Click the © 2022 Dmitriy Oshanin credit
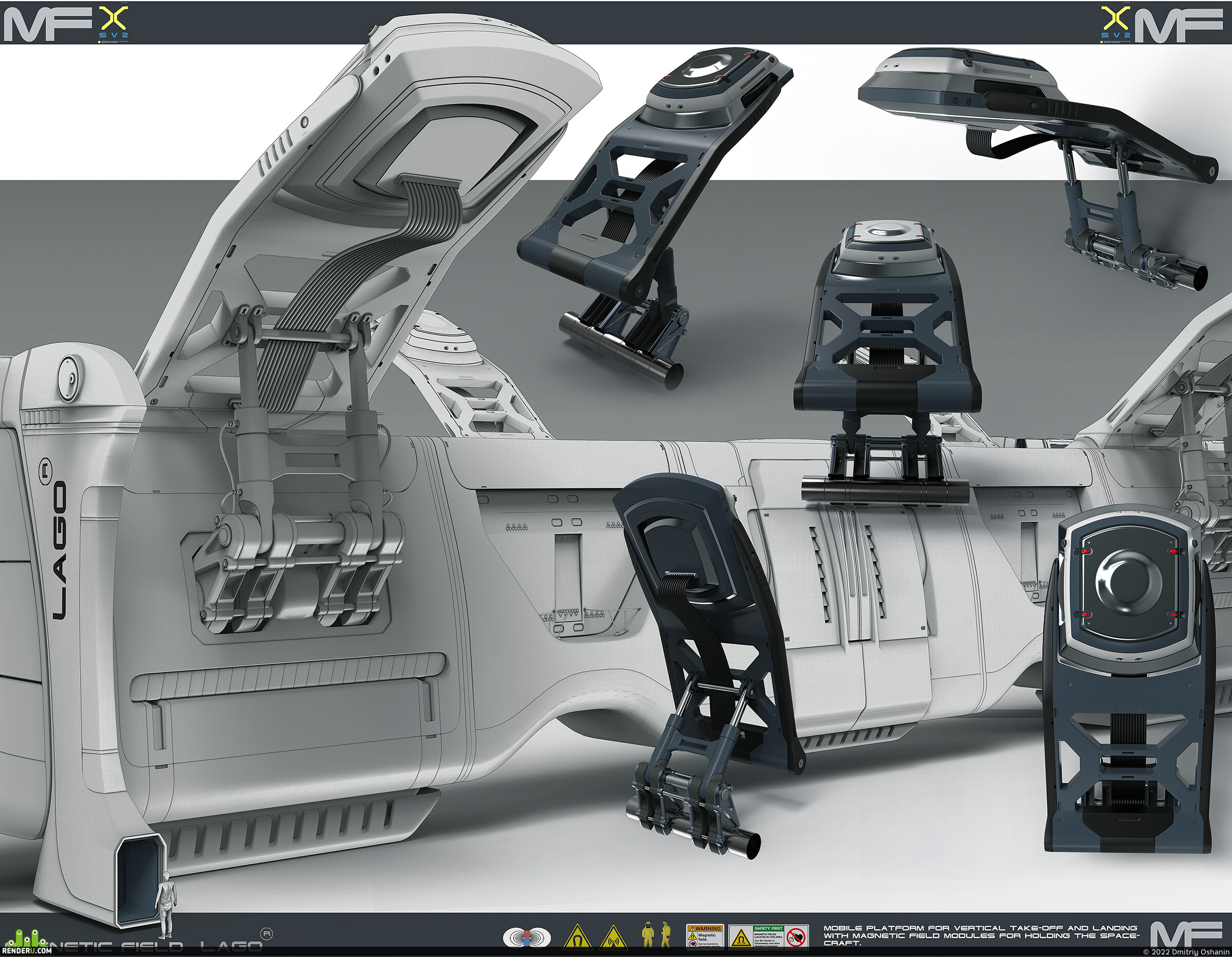The image size is (1232, 957). tap(1186, 952)
